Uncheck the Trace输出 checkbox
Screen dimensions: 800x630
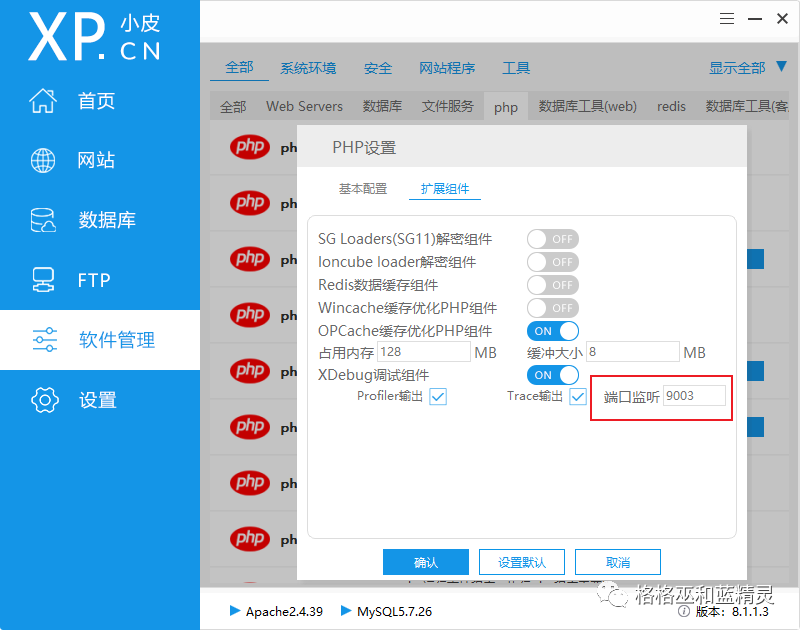point(578,396)
